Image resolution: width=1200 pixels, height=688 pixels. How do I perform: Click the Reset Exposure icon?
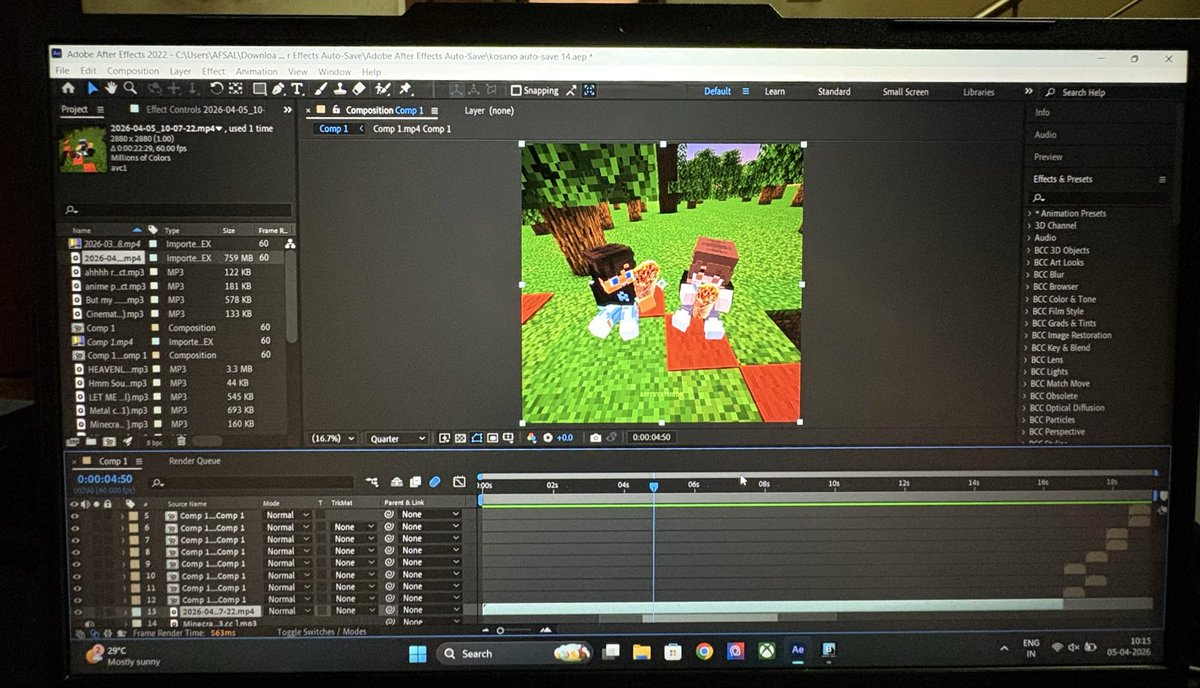(547, 438)
